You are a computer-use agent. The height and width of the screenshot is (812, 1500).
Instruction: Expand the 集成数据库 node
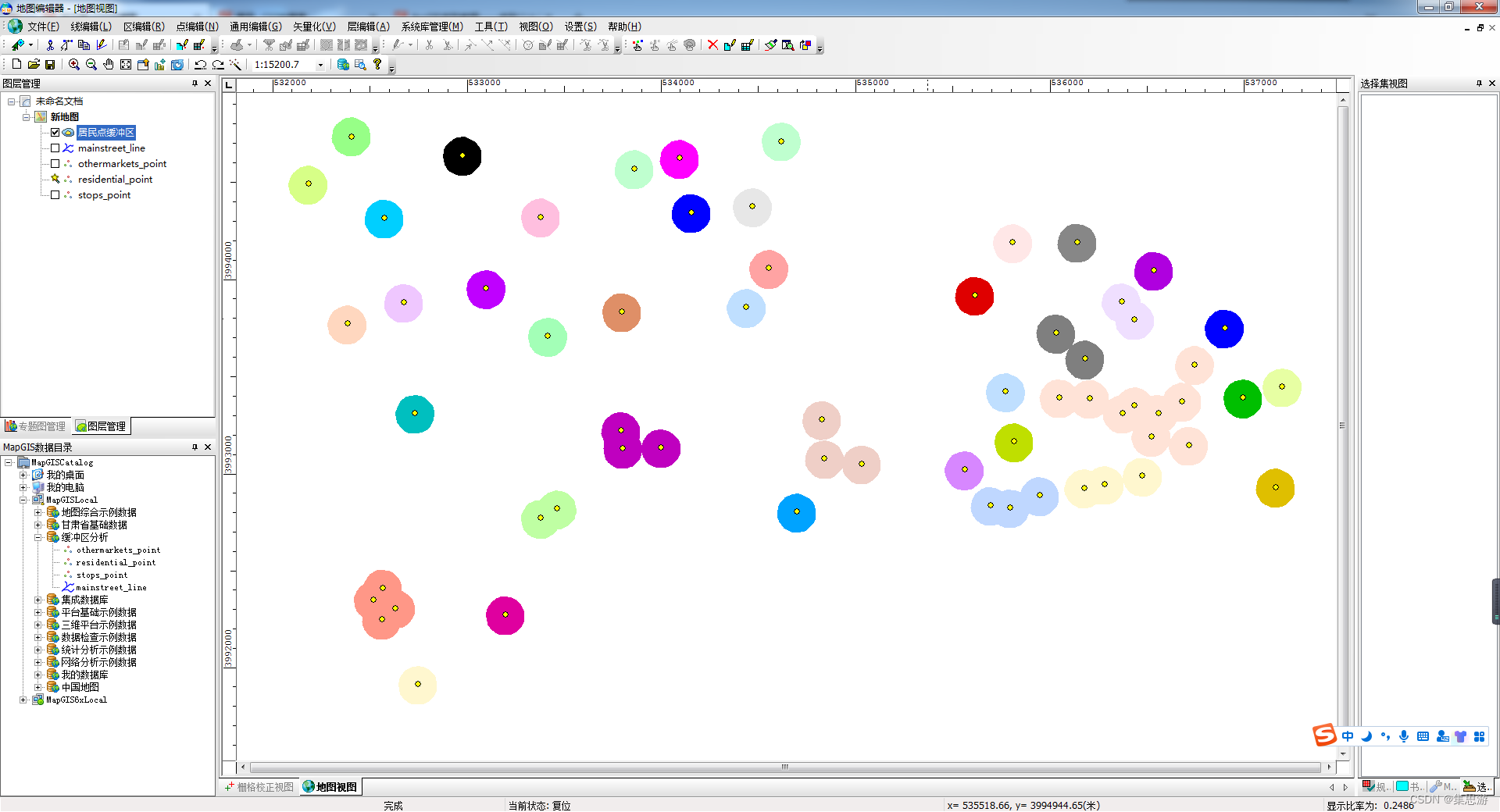click(37, 600)
